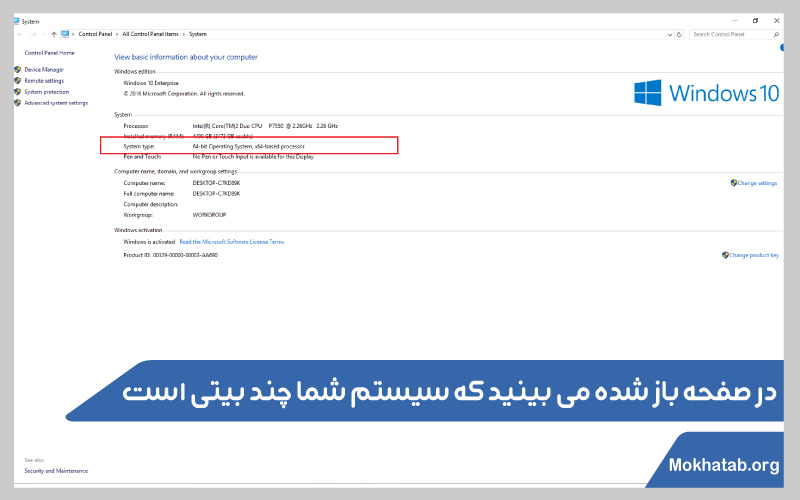Click the Forward navigation arrow
Viewport: 800px width, 500px height.
click(x=33, y=35)
